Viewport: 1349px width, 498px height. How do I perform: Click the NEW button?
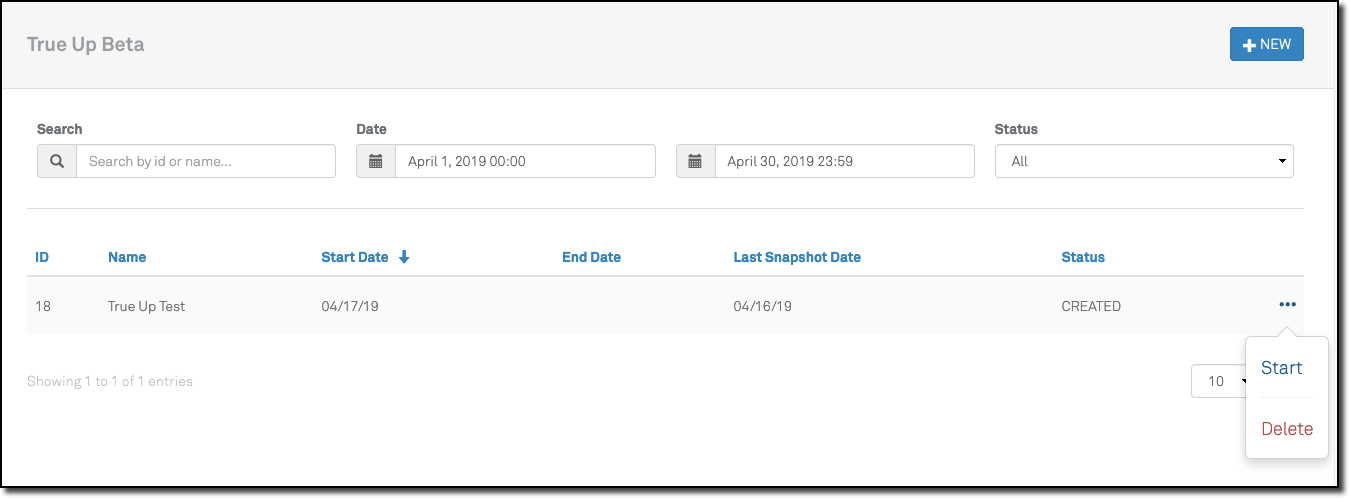[x=1266, y=45]
